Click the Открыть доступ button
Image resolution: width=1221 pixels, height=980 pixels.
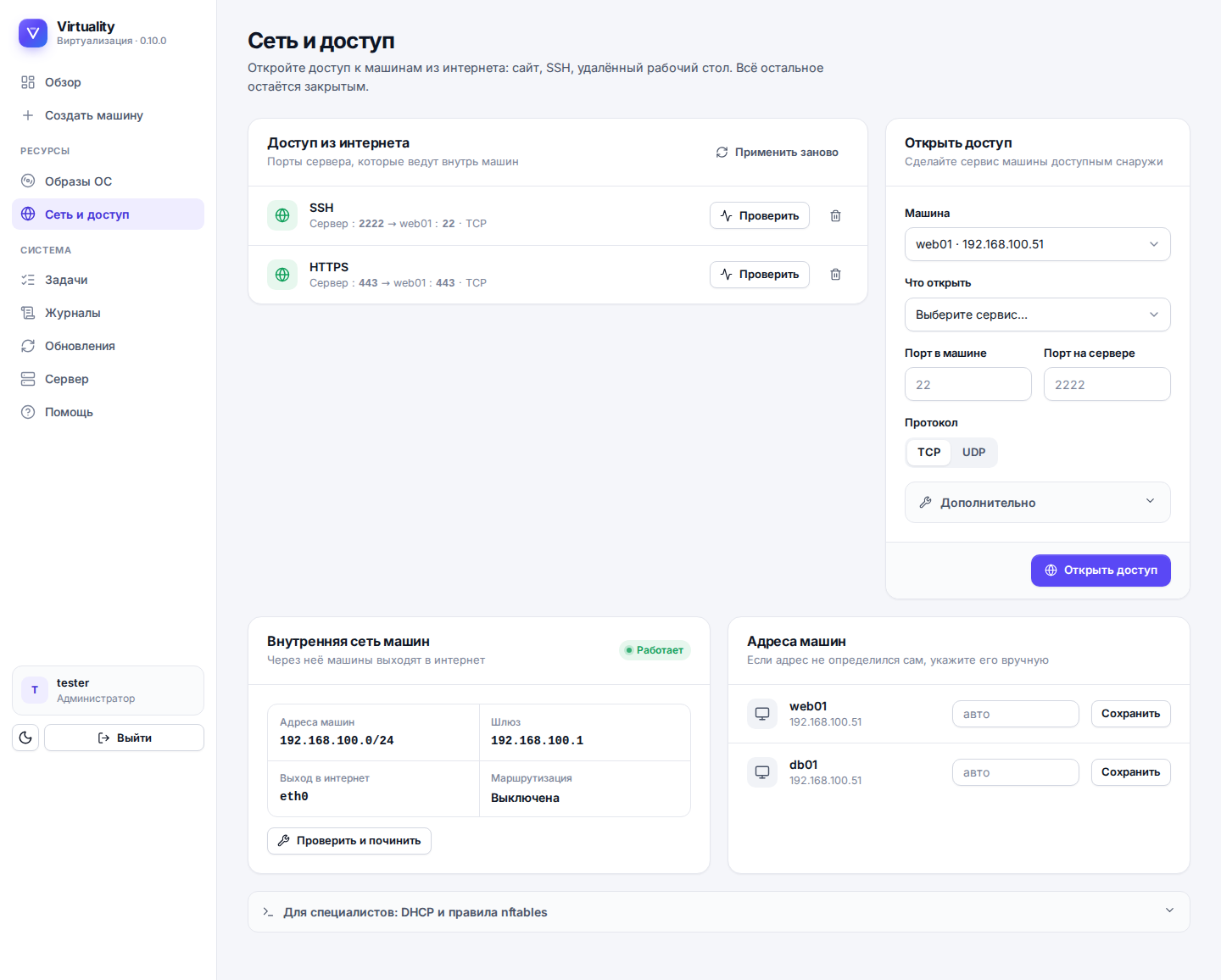point(1101,571)
